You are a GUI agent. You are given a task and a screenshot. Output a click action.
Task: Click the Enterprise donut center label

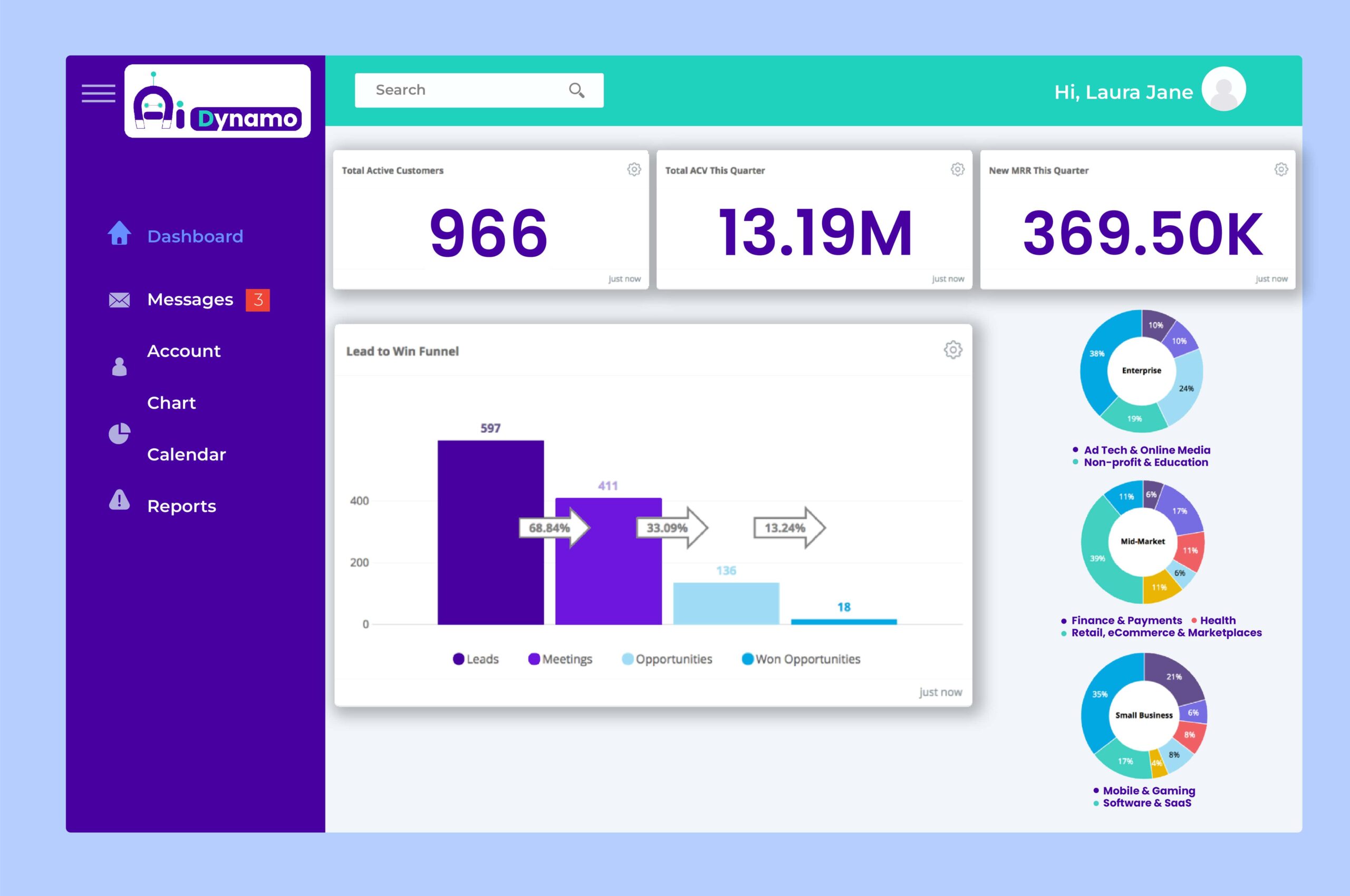pyautogui.click(x=1142, y=370)
